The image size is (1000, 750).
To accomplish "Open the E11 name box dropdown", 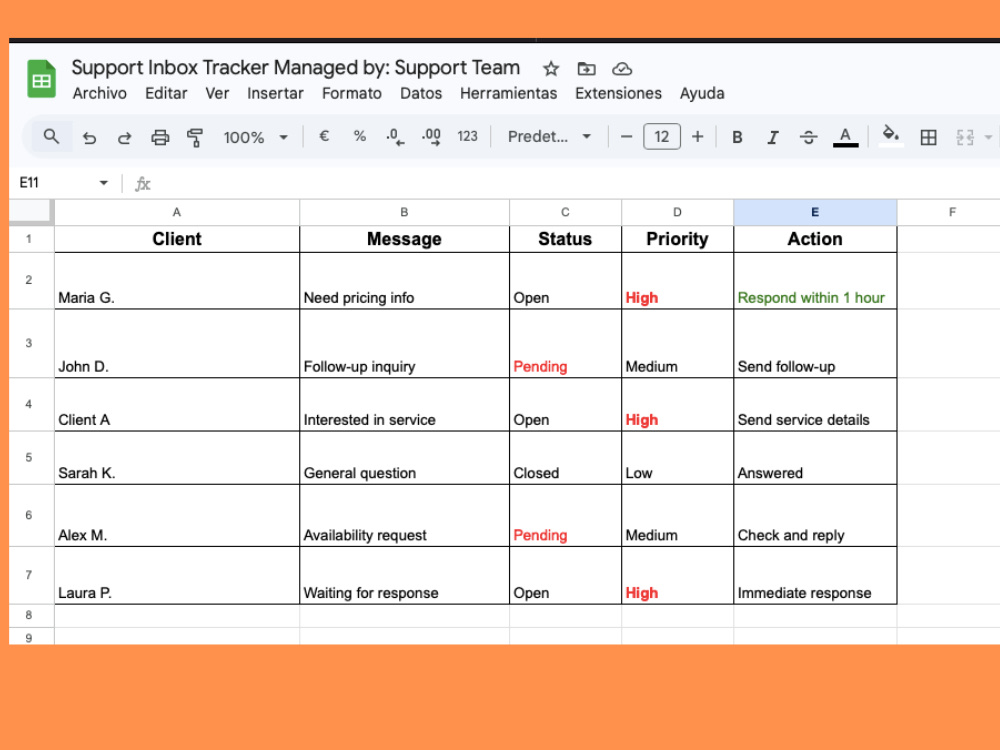I will 103,183.
